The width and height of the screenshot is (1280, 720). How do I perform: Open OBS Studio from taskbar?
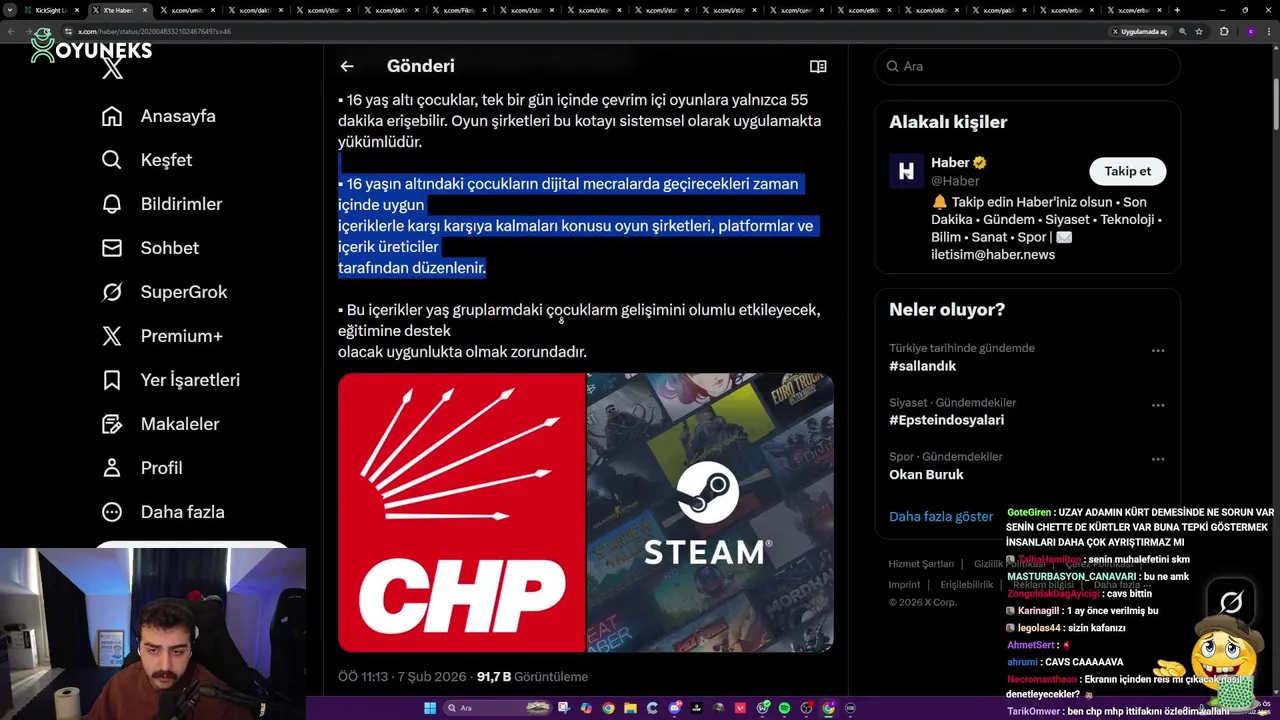click(806, 708)
